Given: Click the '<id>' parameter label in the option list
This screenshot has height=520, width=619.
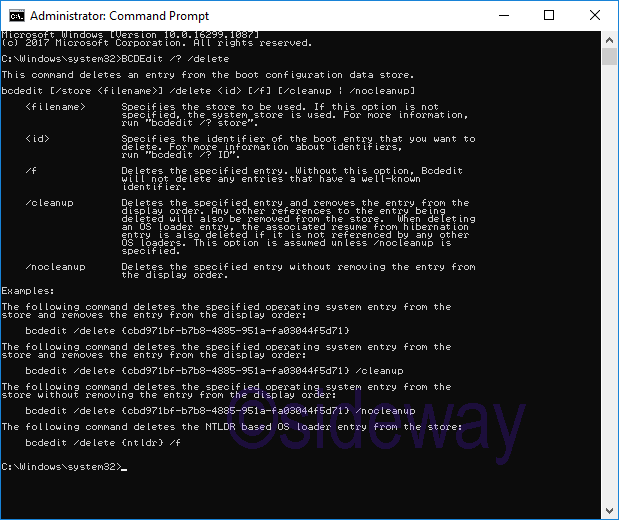Looking at the screenshot, I should (x=38, y=139).
